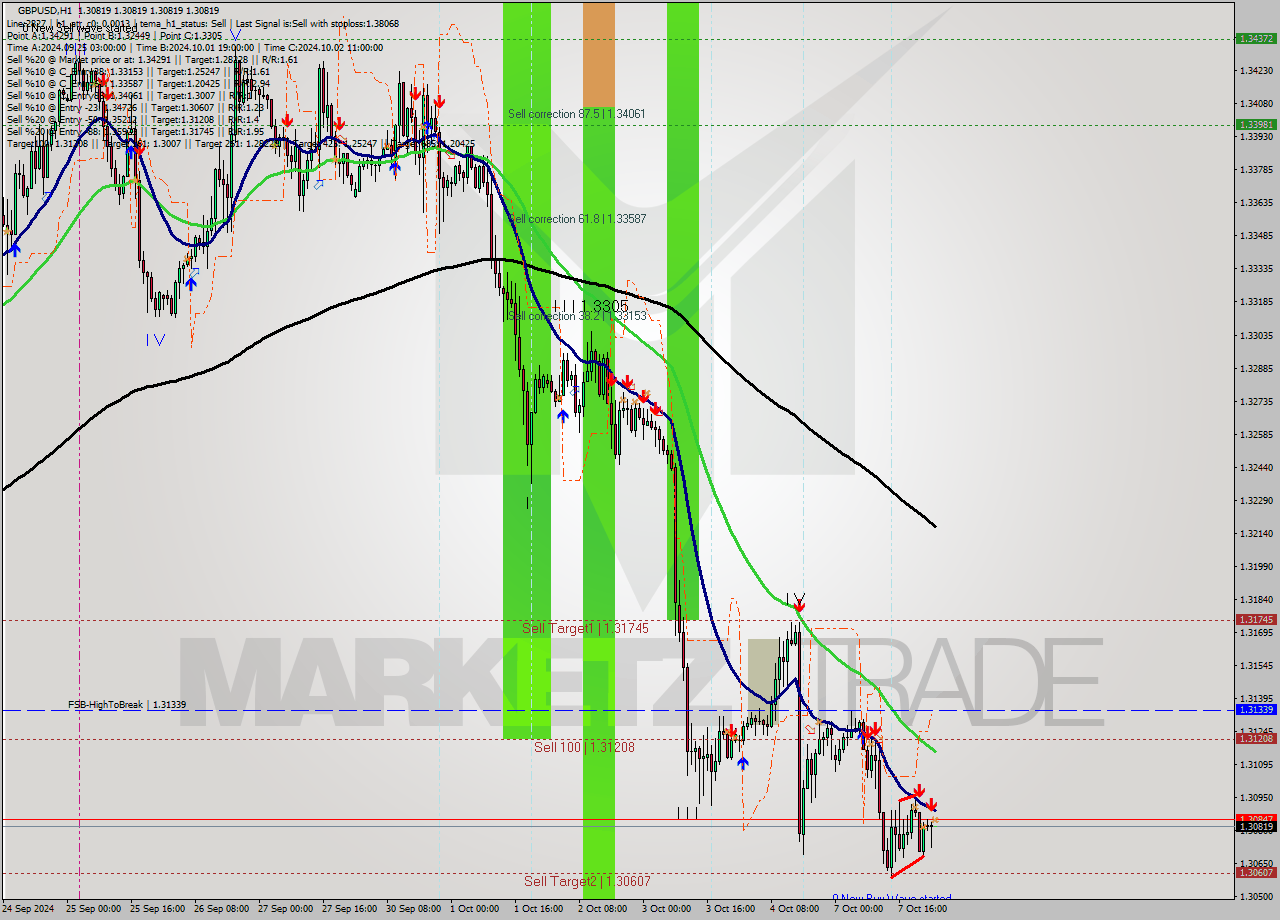Click the row with Target:1.31745 R/R:1.95
This screenshot has height=920, width=1280.
pos(135,131)
